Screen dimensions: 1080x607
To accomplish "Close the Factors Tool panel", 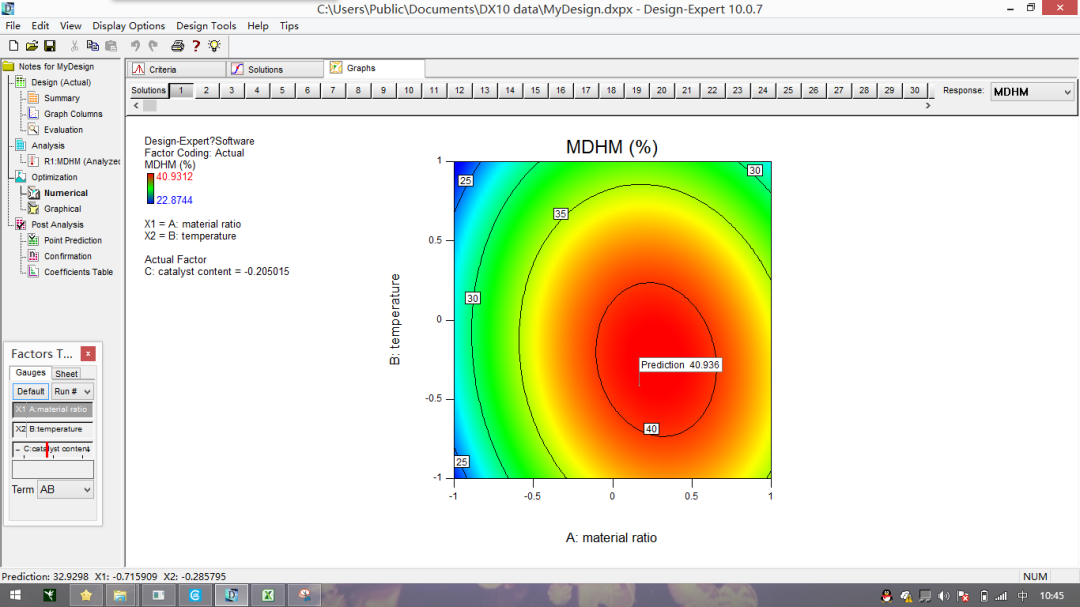I will click(88, 353).
